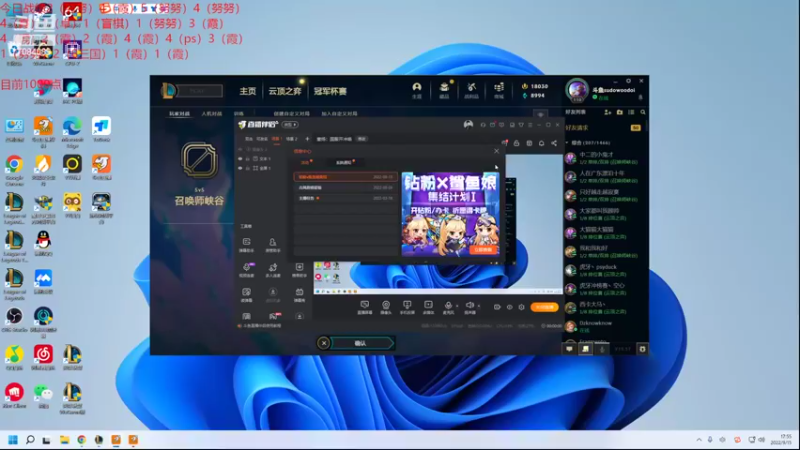Open the Riot Client desktop shortcut
The image size is (800, 450).
coord(14,396)
